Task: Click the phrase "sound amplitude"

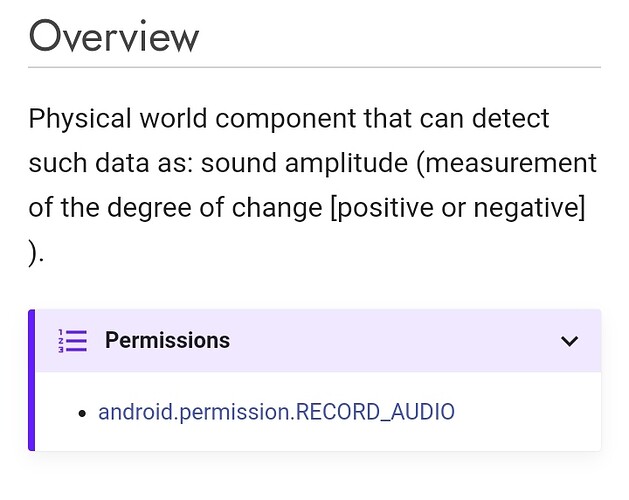Action: tap(304, 163)
